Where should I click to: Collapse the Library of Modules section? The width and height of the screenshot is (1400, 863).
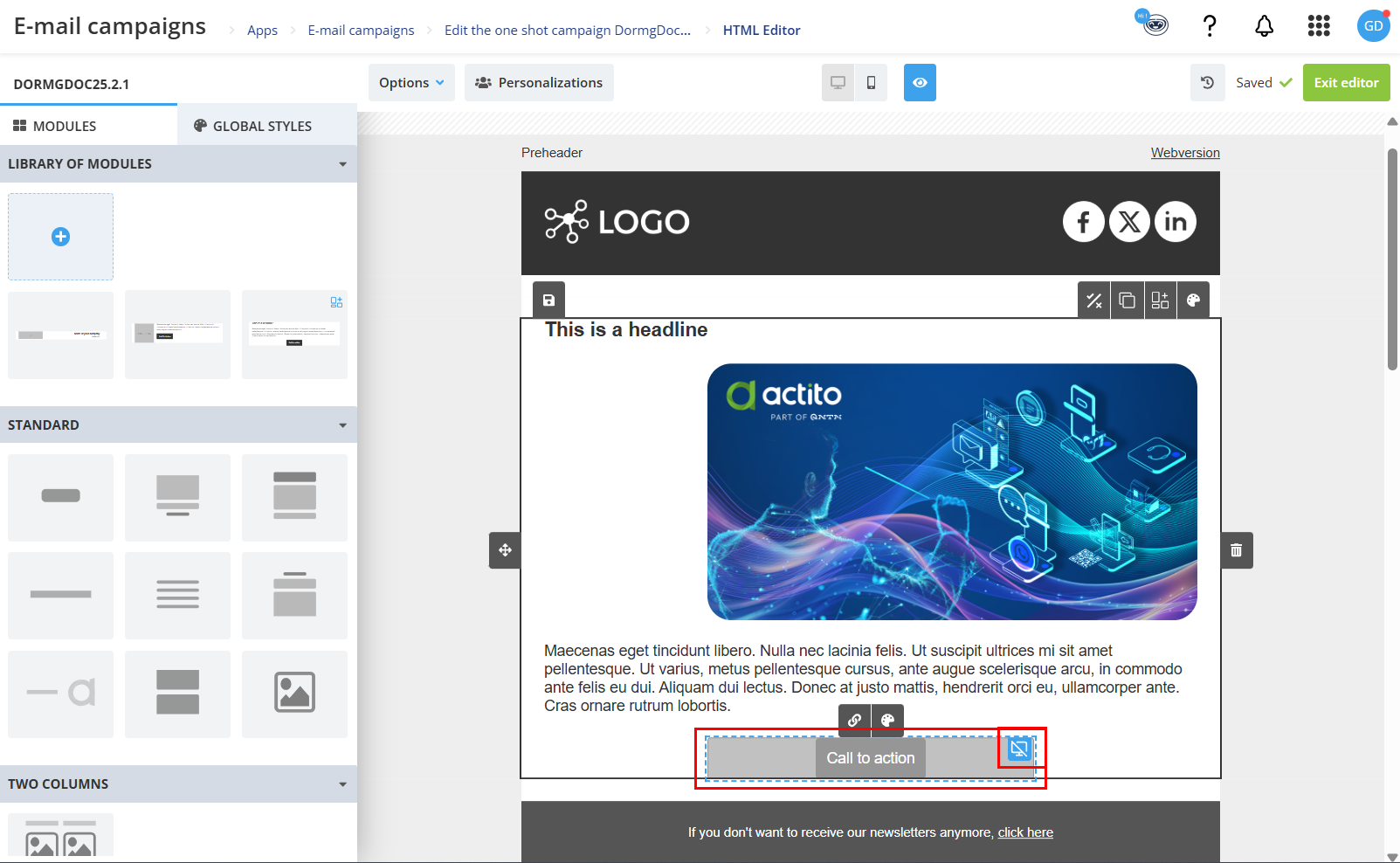[x=178, y=164]
